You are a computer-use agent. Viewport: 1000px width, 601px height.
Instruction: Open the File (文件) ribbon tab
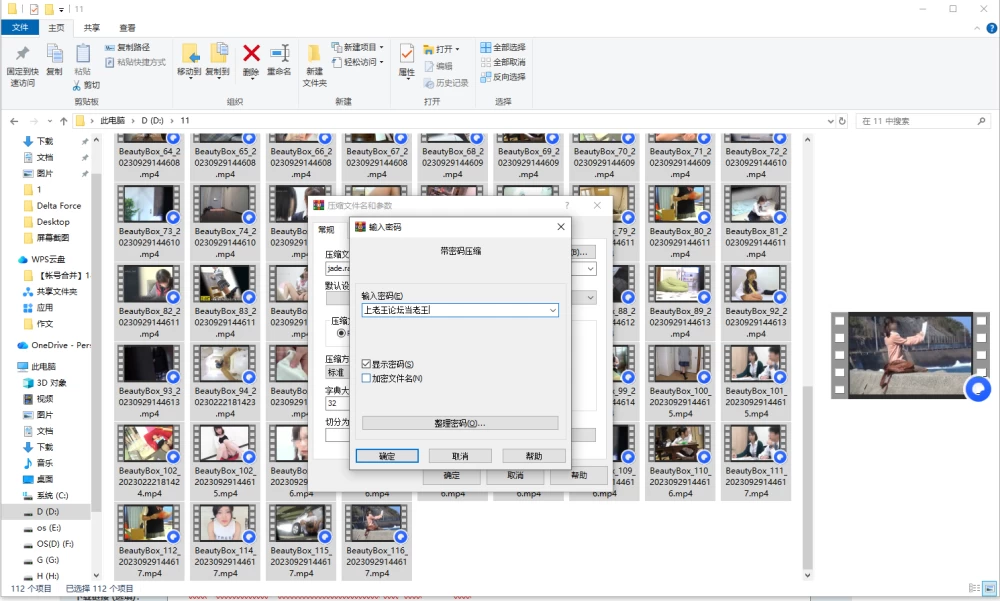click(x=20, y=27)
